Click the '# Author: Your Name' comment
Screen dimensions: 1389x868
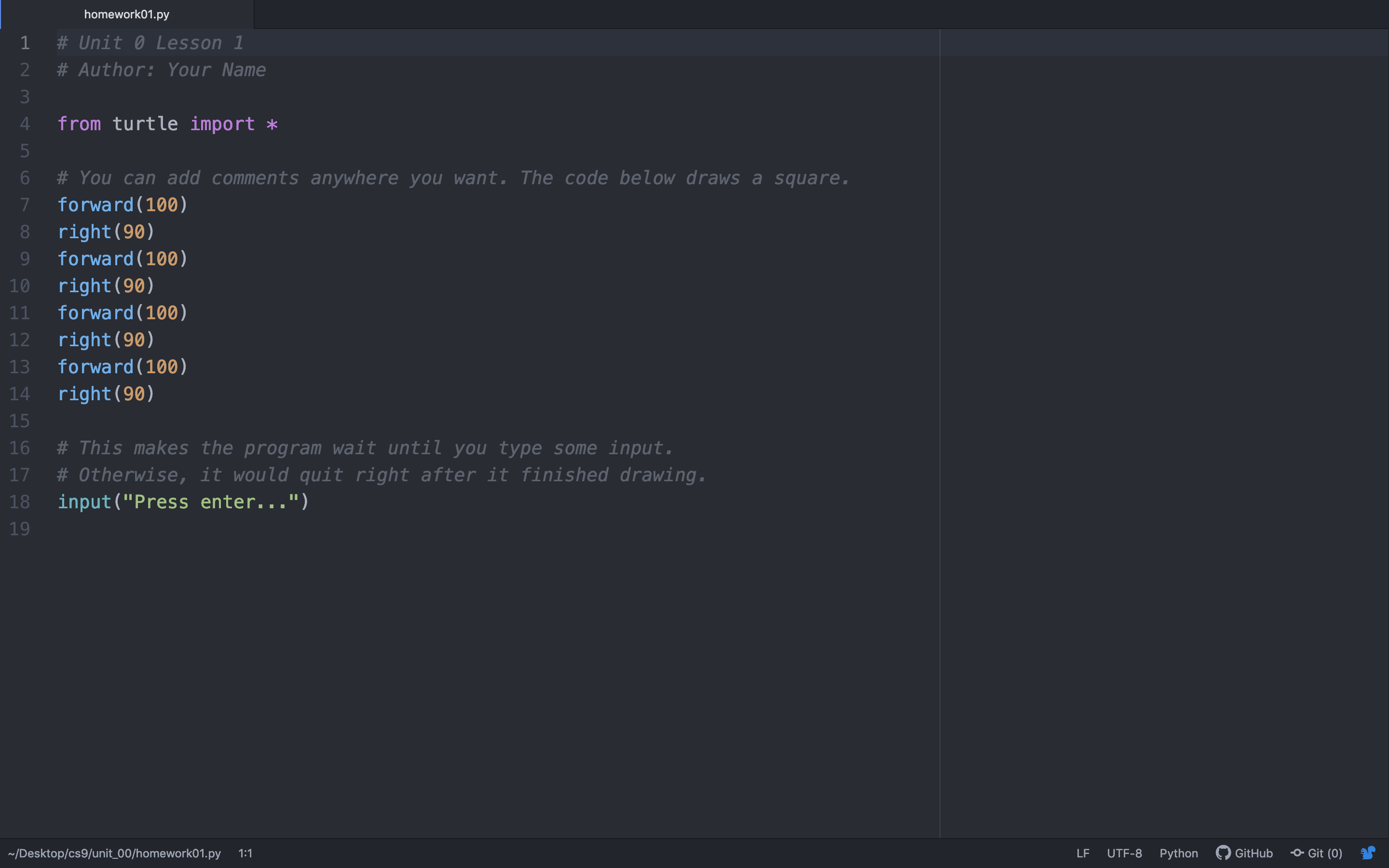(161, 70)
